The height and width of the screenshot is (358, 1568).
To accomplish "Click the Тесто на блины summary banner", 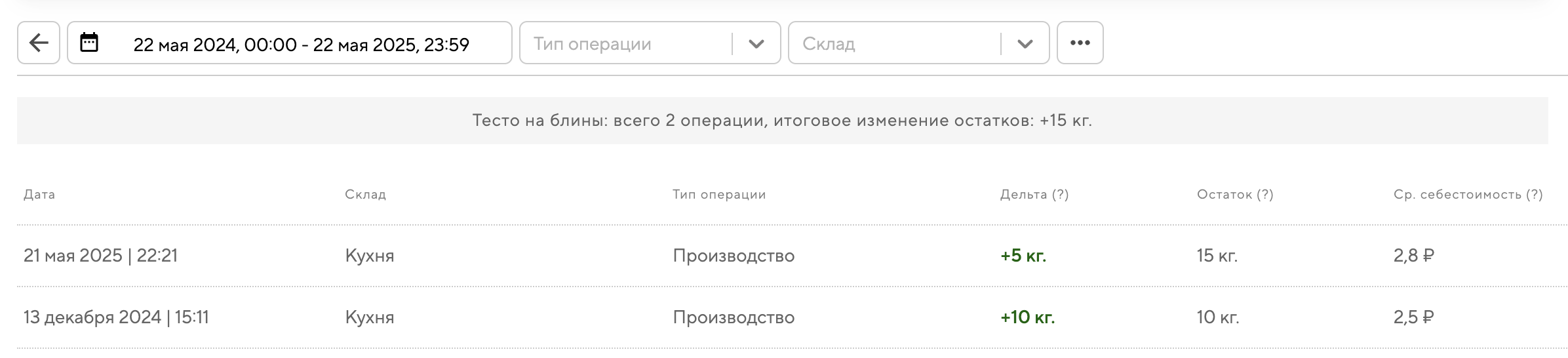I will click(x=782, y=121).
